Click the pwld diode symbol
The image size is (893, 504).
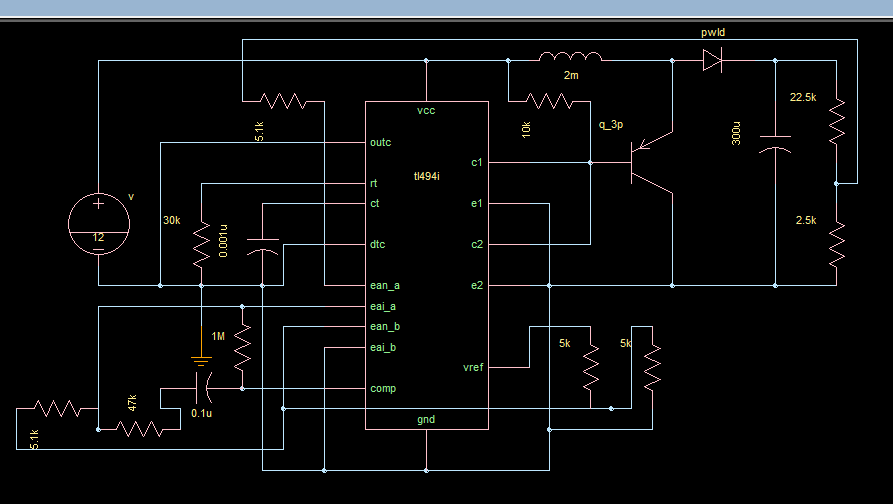tap(712, 60)
